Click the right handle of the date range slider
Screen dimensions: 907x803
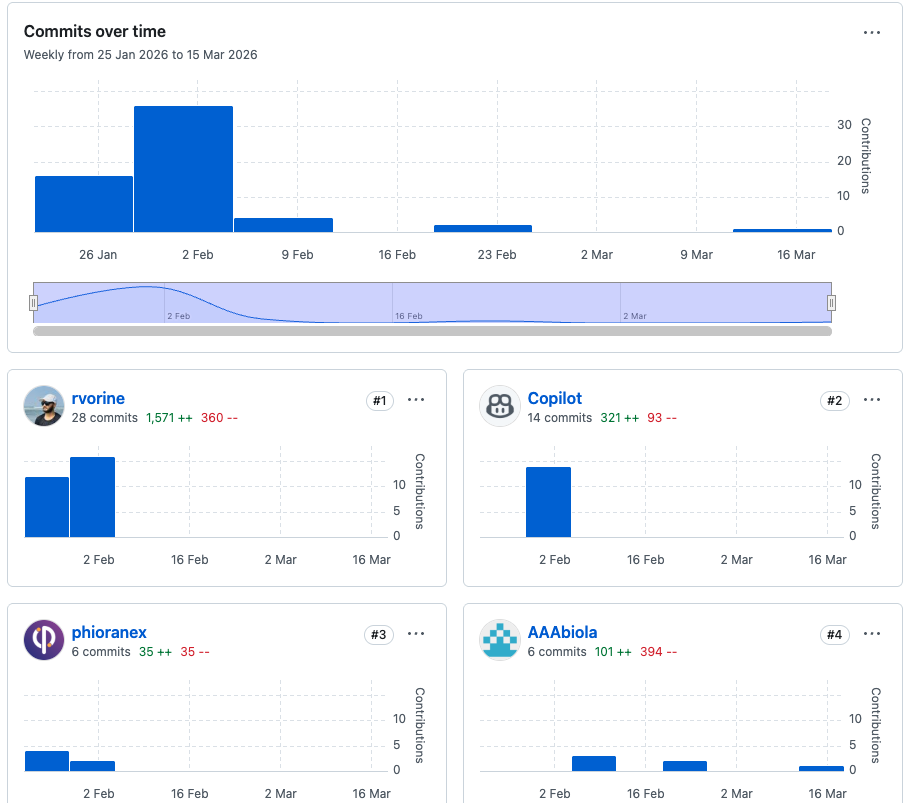tap(831, 302)
